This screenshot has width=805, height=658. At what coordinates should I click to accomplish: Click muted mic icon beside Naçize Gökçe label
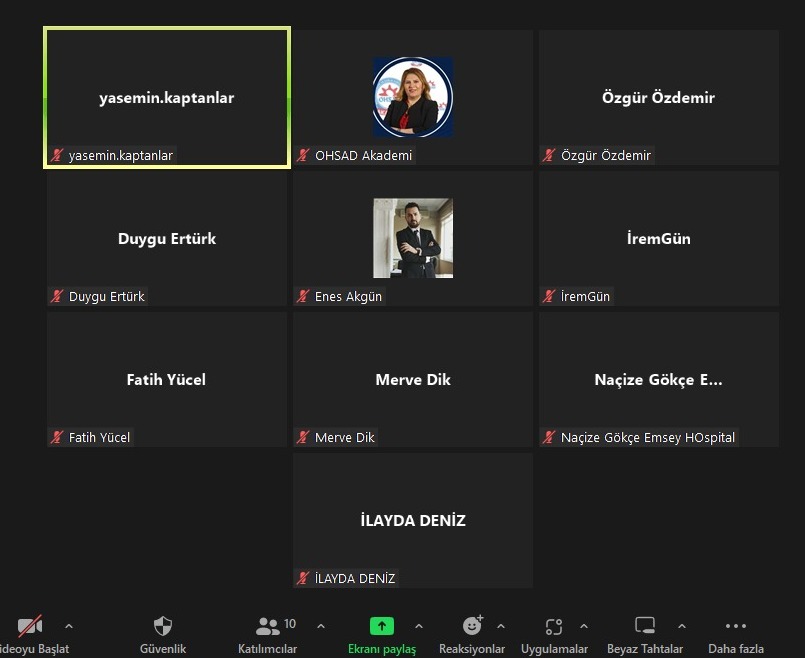coord(549,437)
